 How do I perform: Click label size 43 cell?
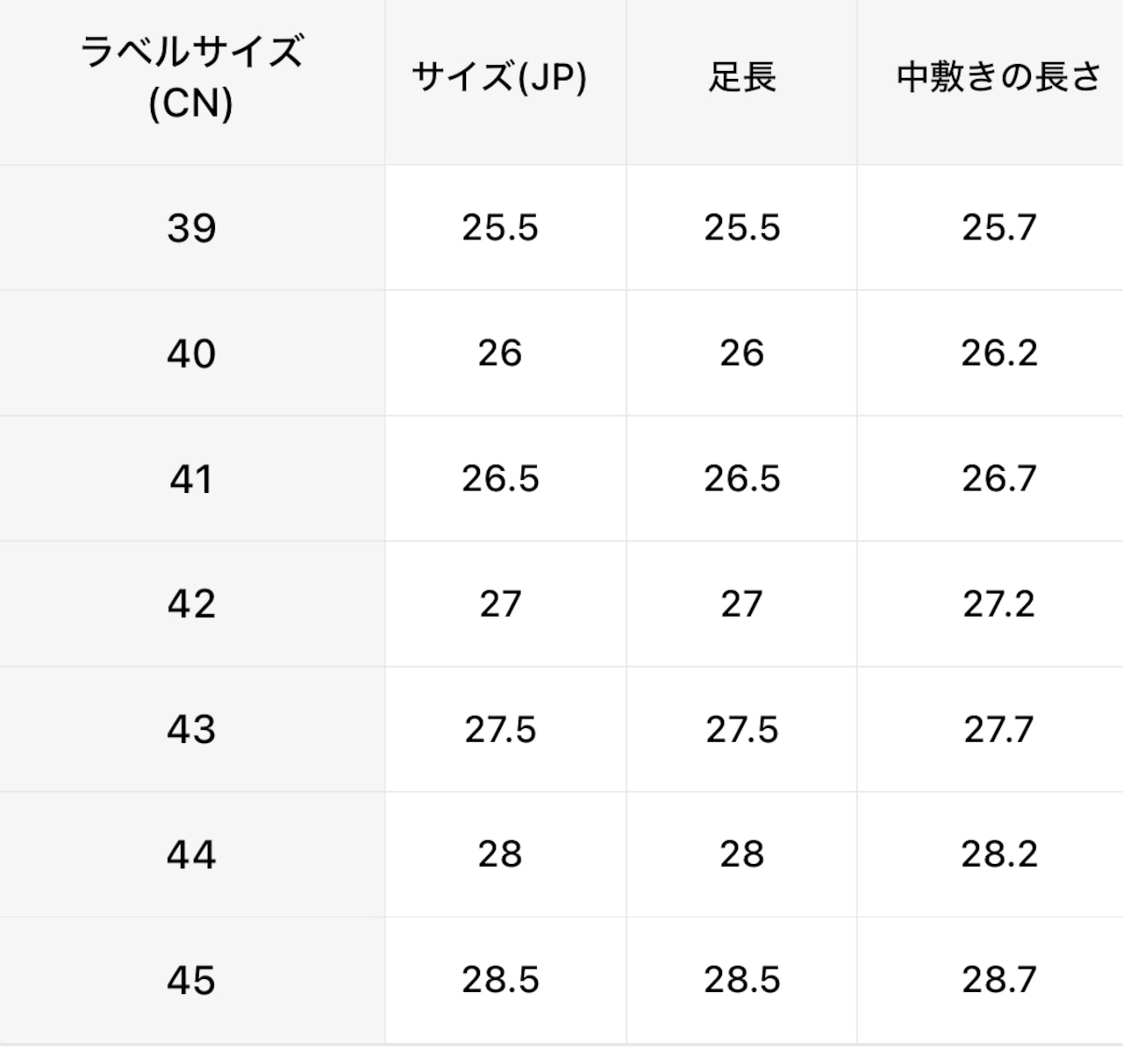(x=191, y=730)
